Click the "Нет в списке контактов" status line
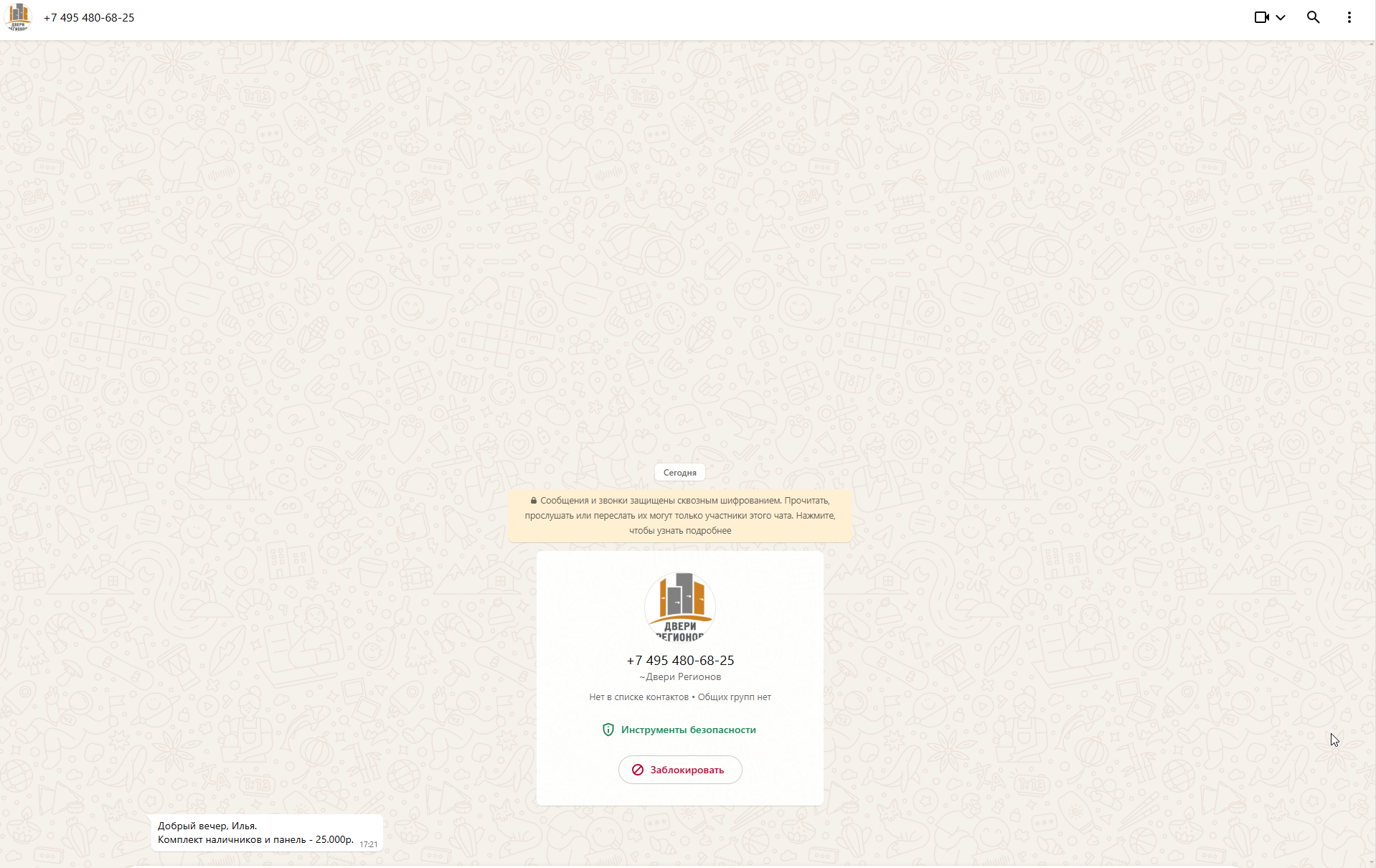Image resolution: width=1376 pixels, height=868 pixels. 638,697
